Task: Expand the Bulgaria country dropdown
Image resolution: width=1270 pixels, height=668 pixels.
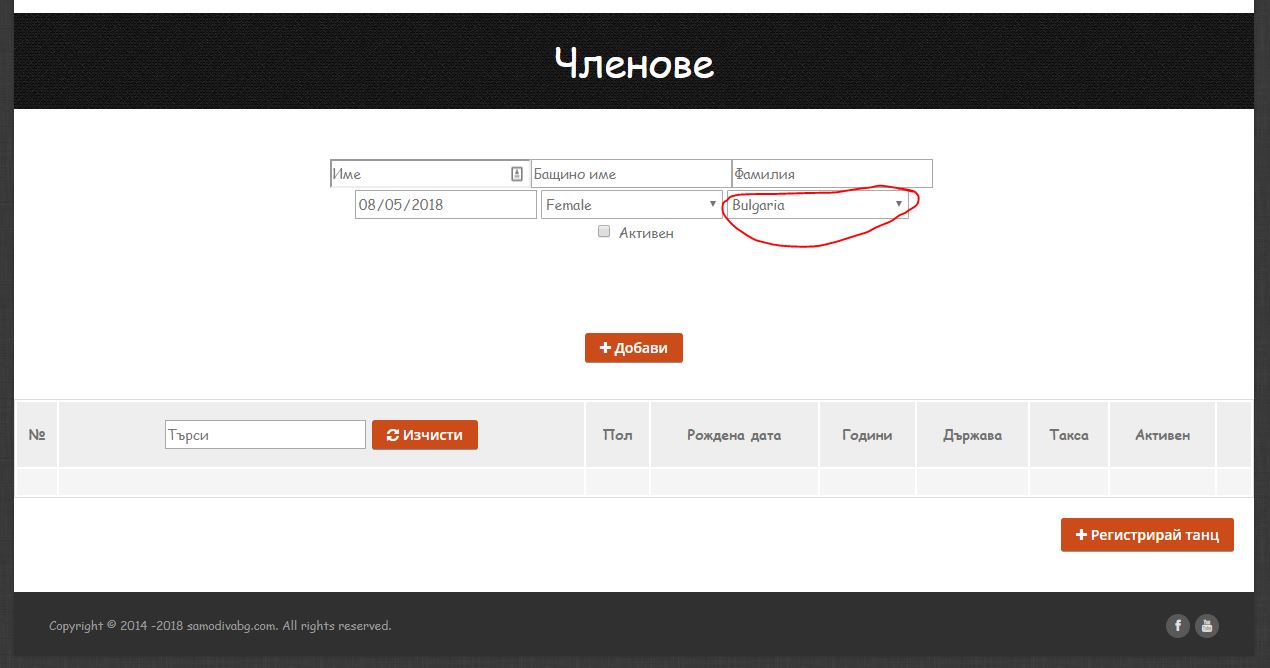Action: point(817,205)
